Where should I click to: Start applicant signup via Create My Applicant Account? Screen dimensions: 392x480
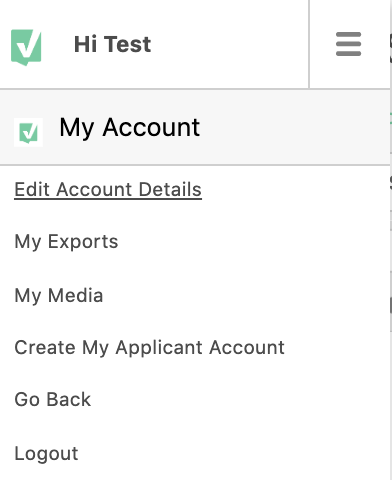149,348
